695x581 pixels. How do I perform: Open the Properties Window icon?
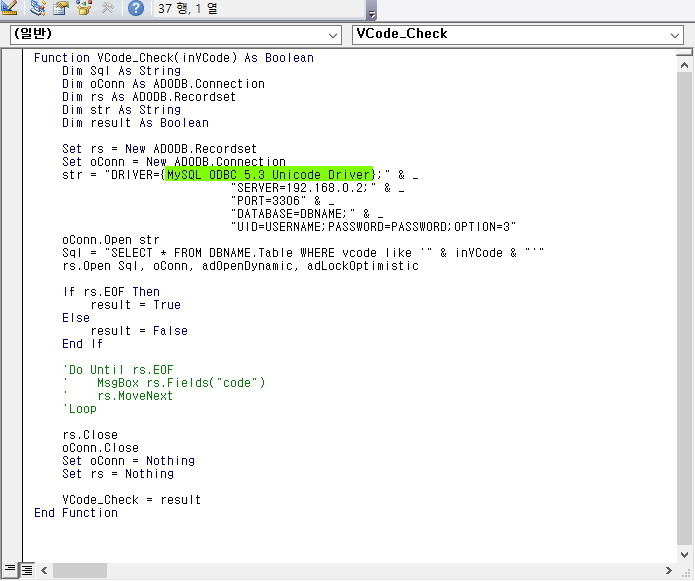61,8
